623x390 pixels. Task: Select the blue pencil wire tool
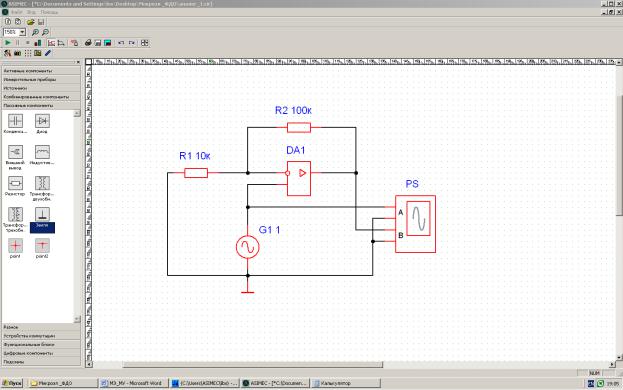(48, 53)
